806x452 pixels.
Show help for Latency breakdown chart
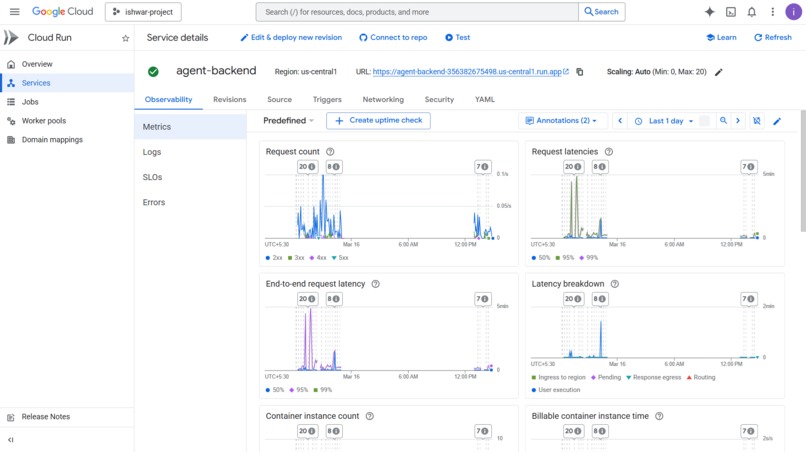614,284
